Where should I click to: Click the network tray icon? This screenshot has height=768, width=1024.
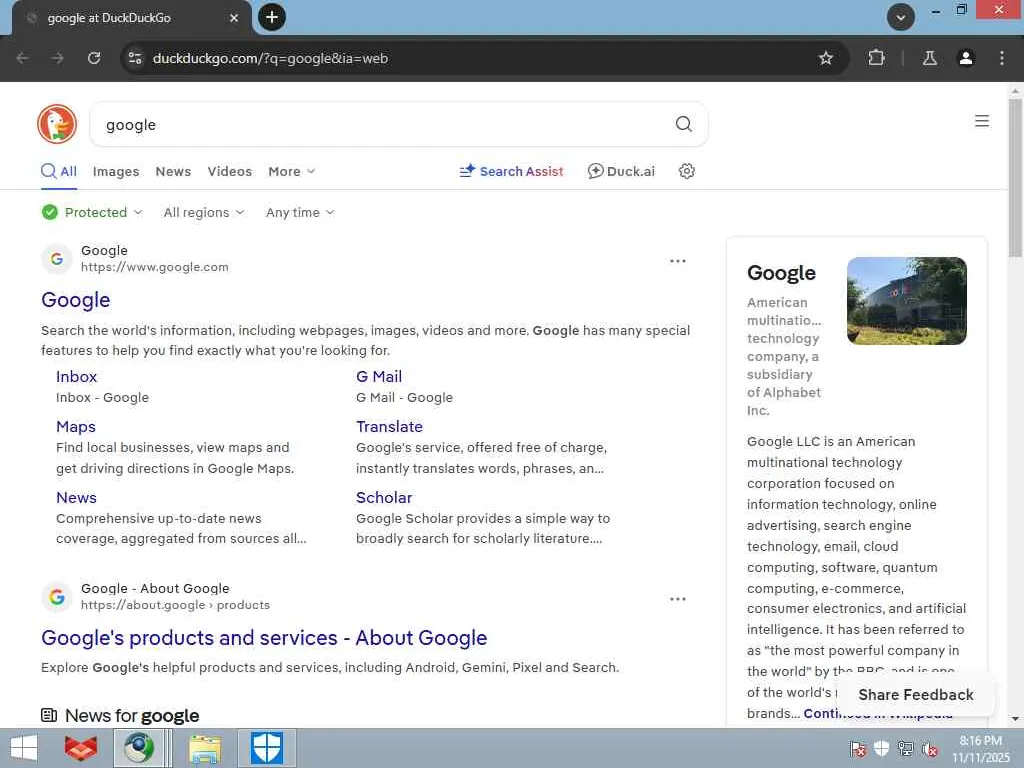906,748
